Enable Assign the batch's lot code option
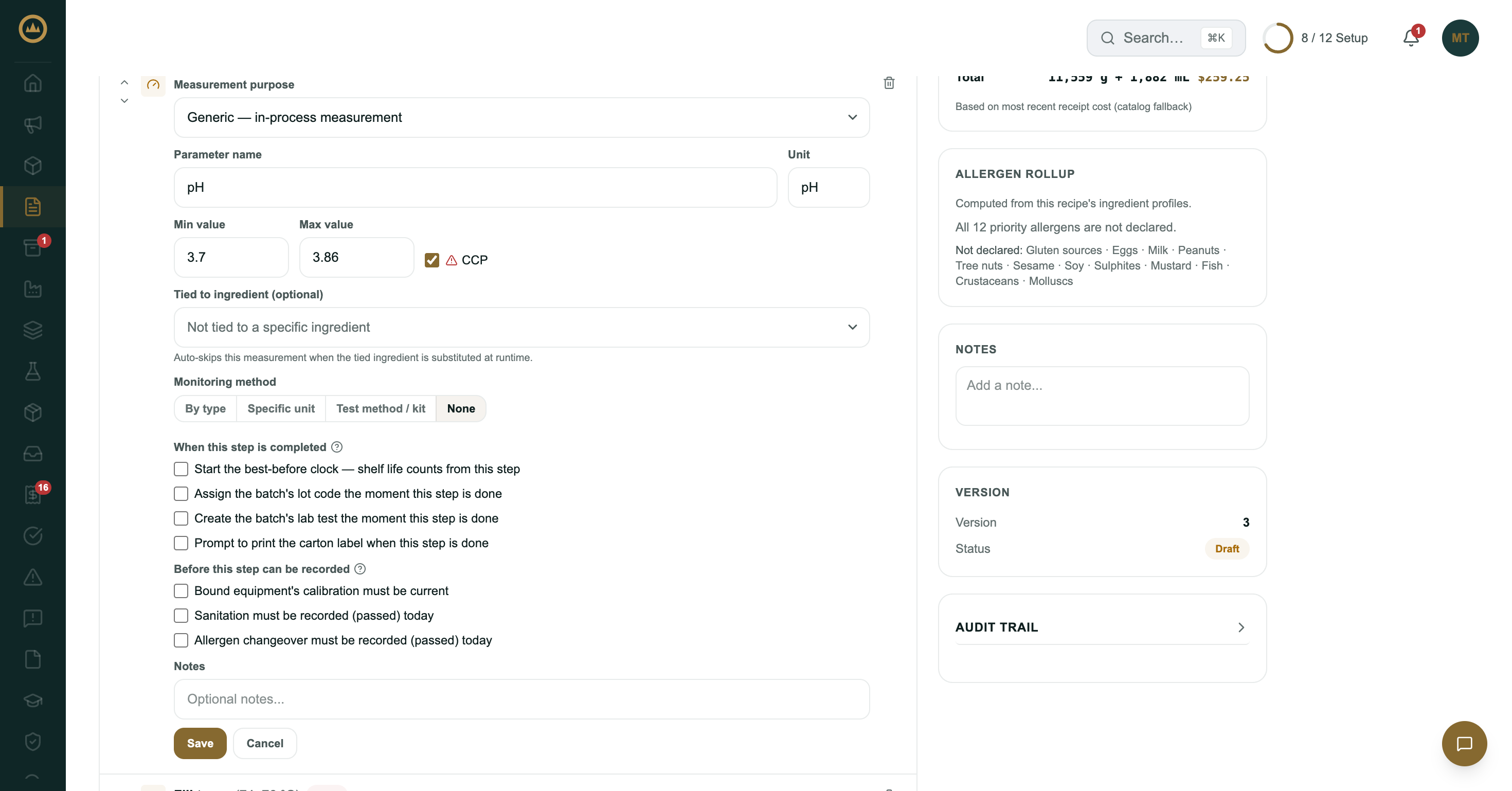1512x791 pixels. click(x=181, y=494)
